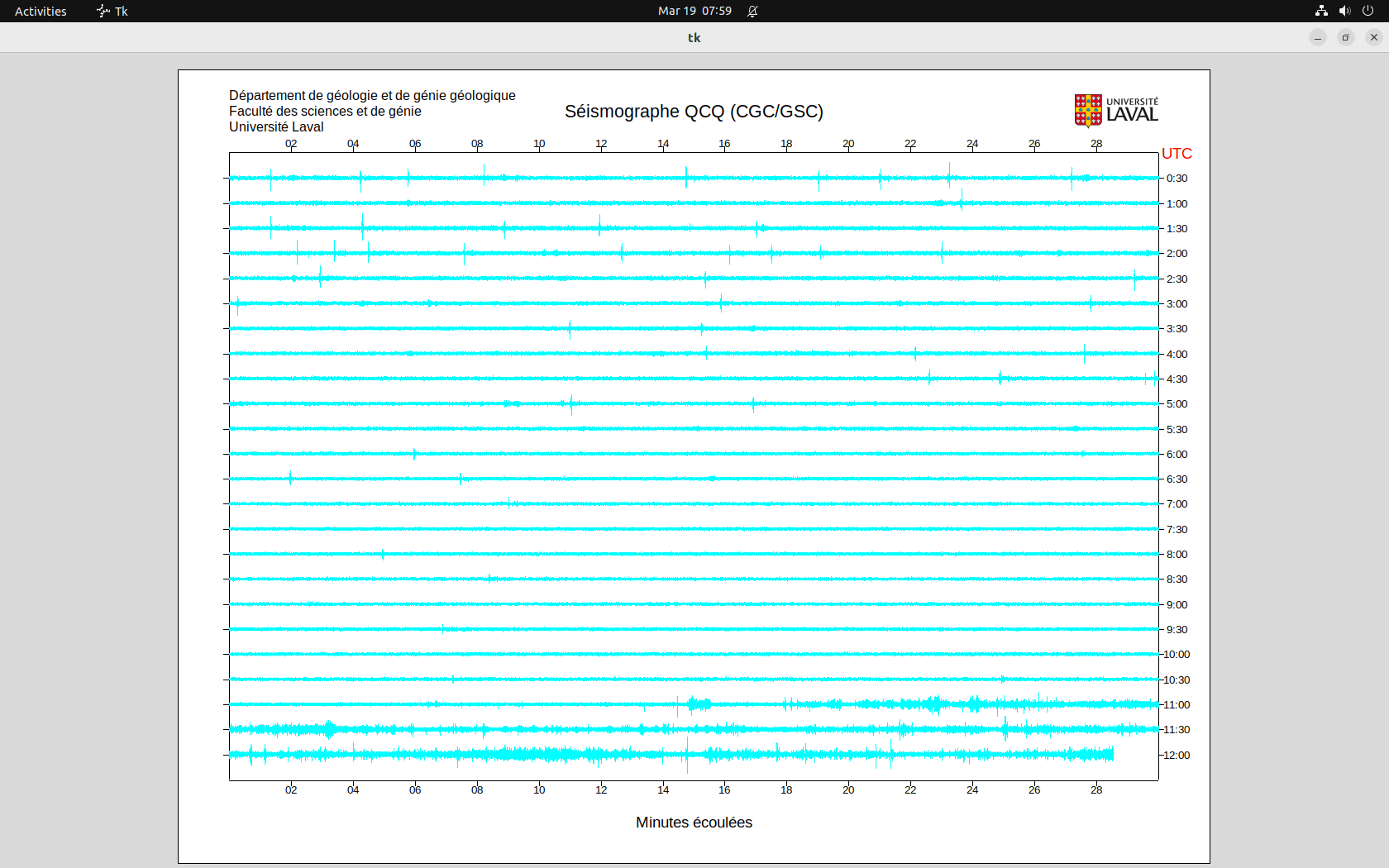The image size is (1389, 868).
Task: Click the power icon in top bar
Action: pyautogui.click(x=1368, y=11)
